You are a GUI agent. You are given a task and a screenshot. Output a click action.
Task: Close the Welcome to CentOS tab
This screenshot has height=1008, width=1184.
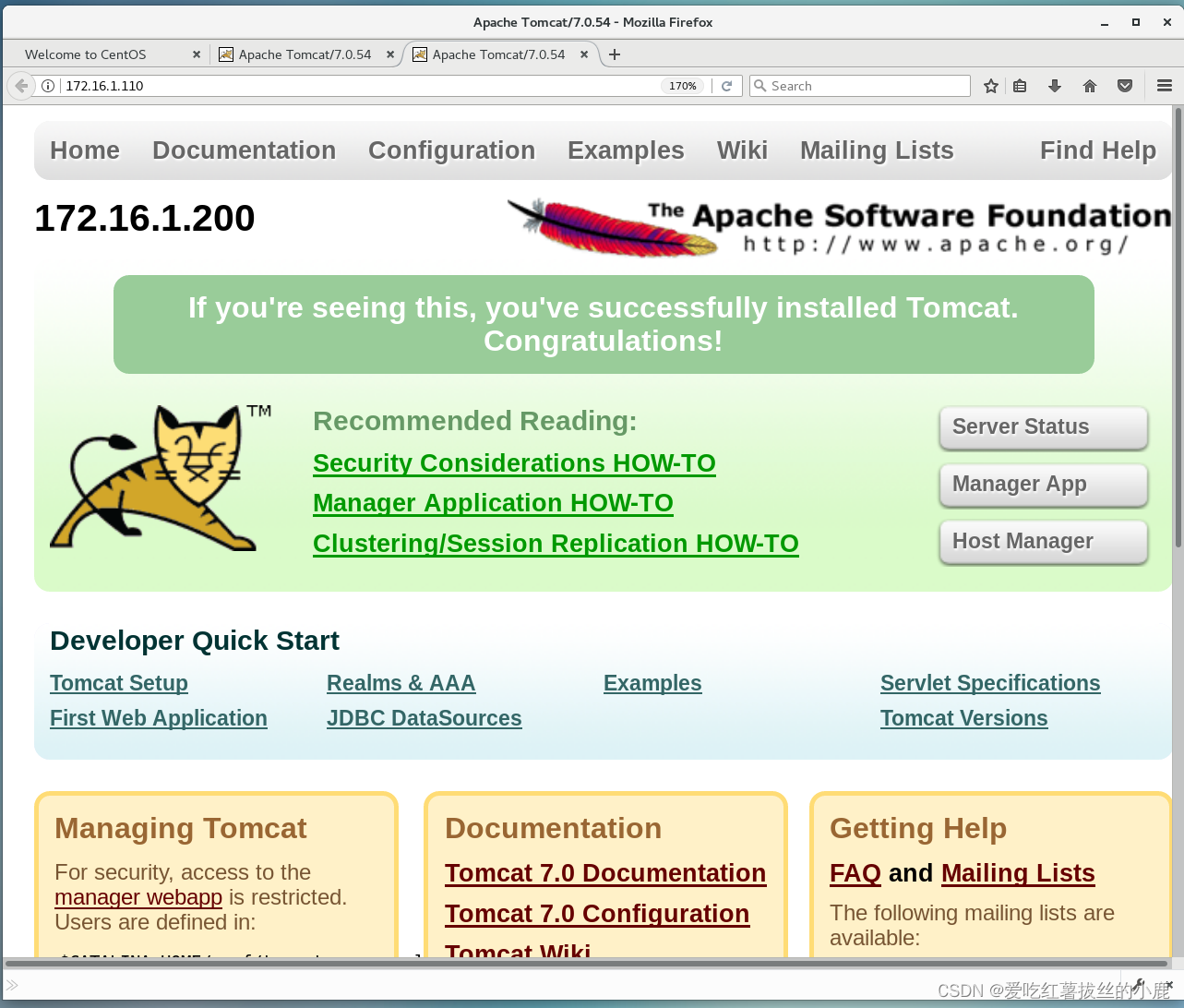tap(197, 54)
